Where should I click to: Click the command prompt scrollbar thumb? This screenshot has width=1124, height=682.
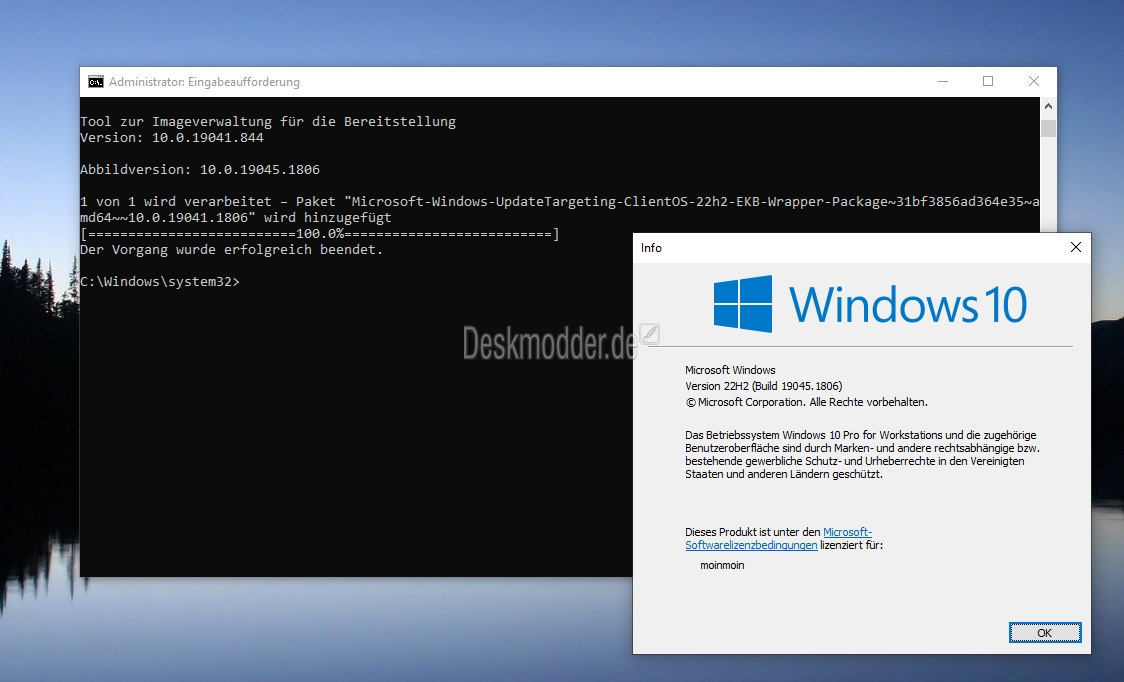point(1048,128)
